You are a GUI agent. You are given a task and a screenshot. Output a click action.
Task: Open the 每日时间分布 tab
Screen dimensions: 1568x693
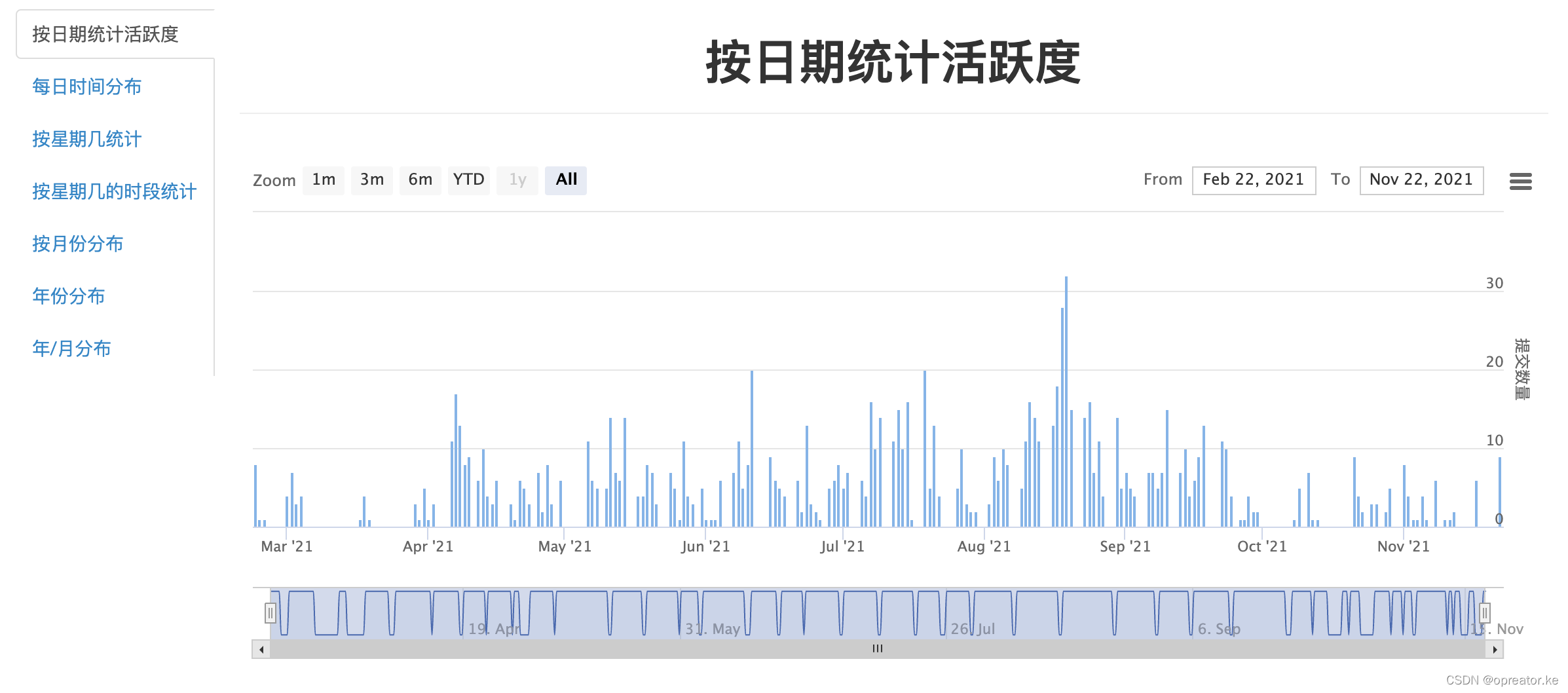87,86
